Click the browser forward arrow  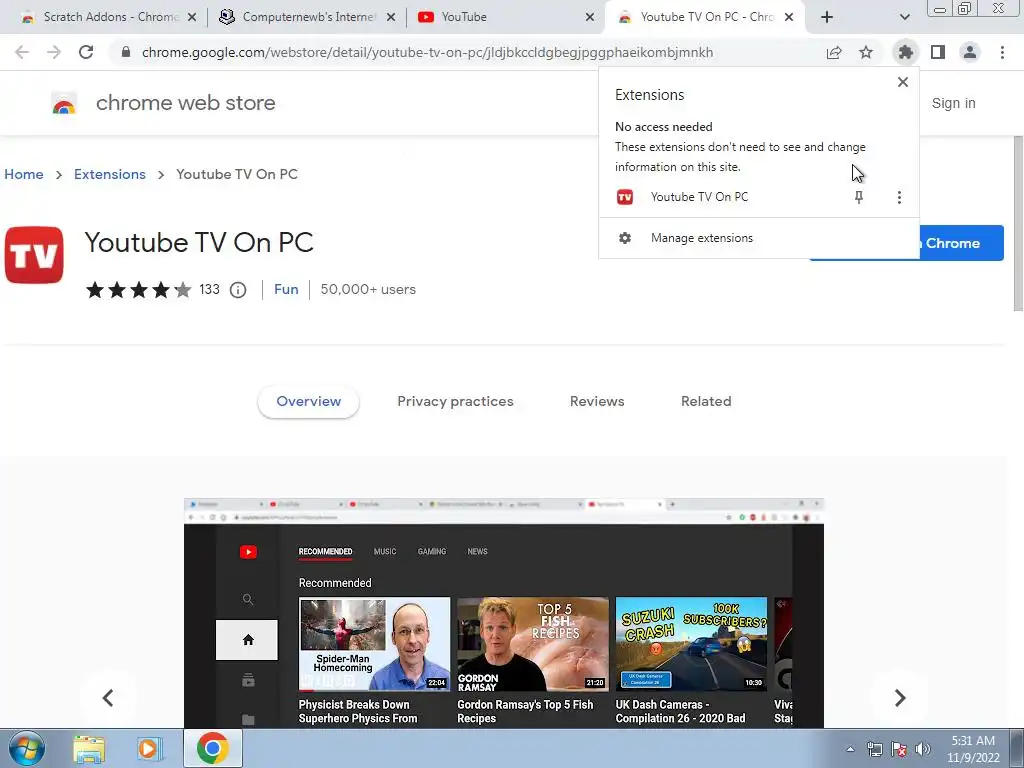tap(54, 52)
